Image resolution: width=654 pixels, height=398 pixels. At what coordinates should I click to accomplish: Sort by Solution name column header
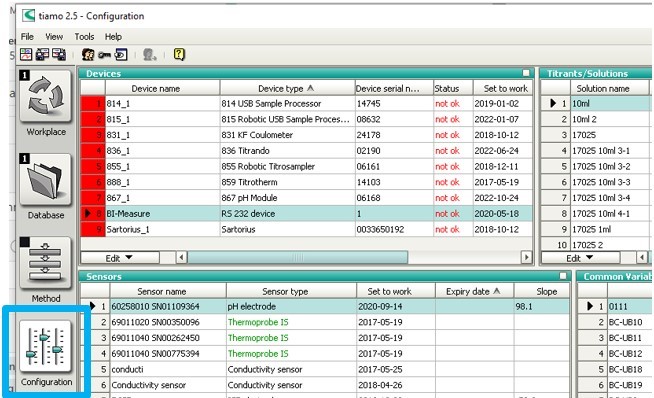tap(609, 88)
